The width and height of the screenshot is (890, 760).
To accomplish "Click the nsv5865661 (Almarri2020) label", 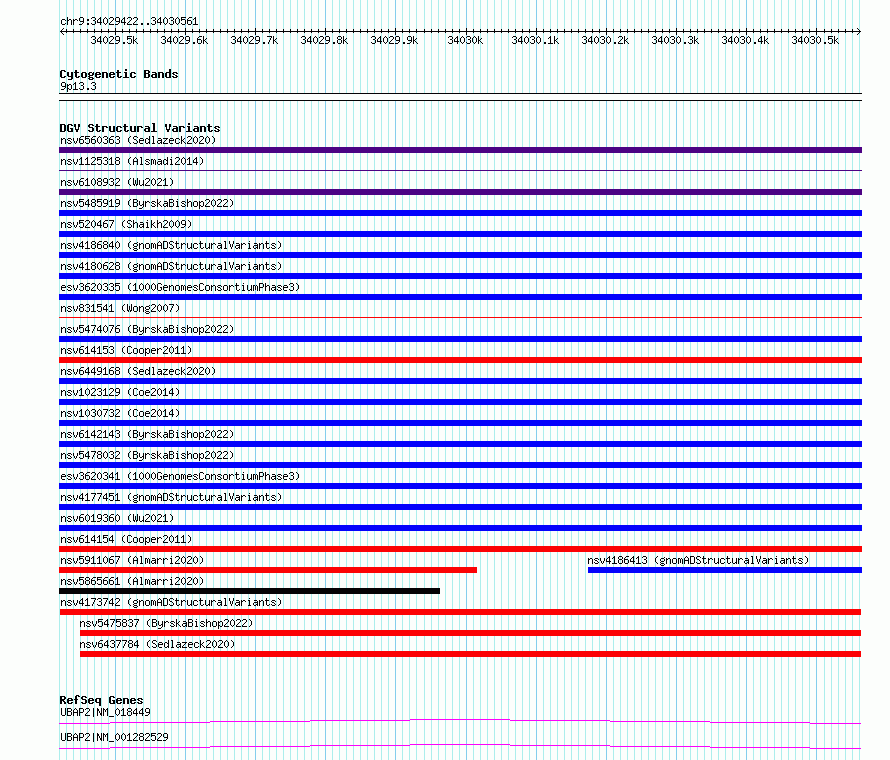I will [132, 581].
